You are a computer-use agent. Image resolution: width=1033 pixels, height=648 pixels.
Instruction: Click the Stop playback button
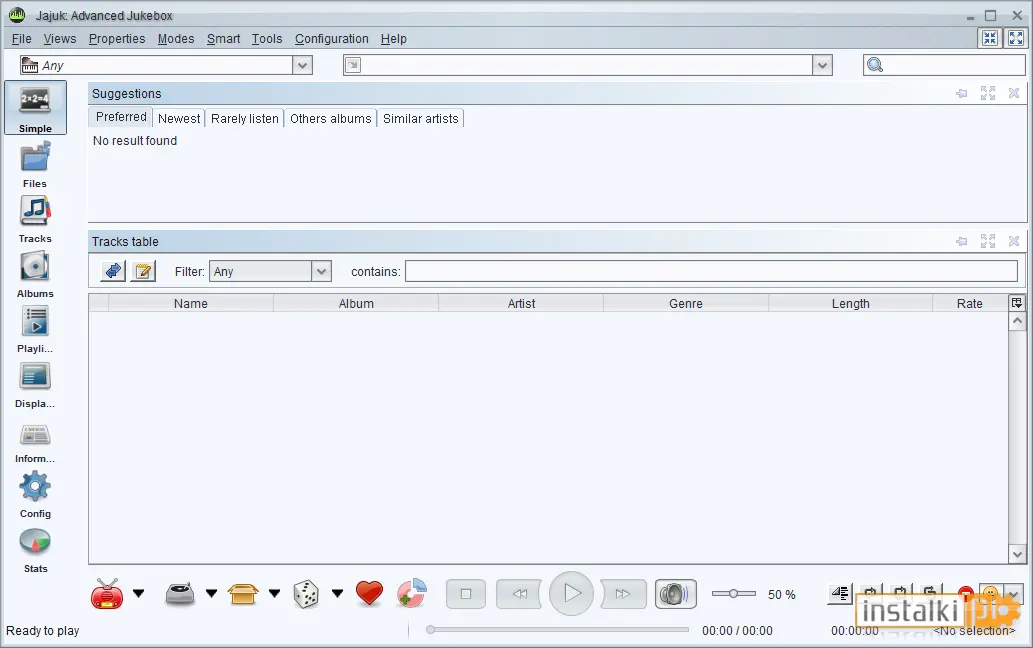coord(466,594)
